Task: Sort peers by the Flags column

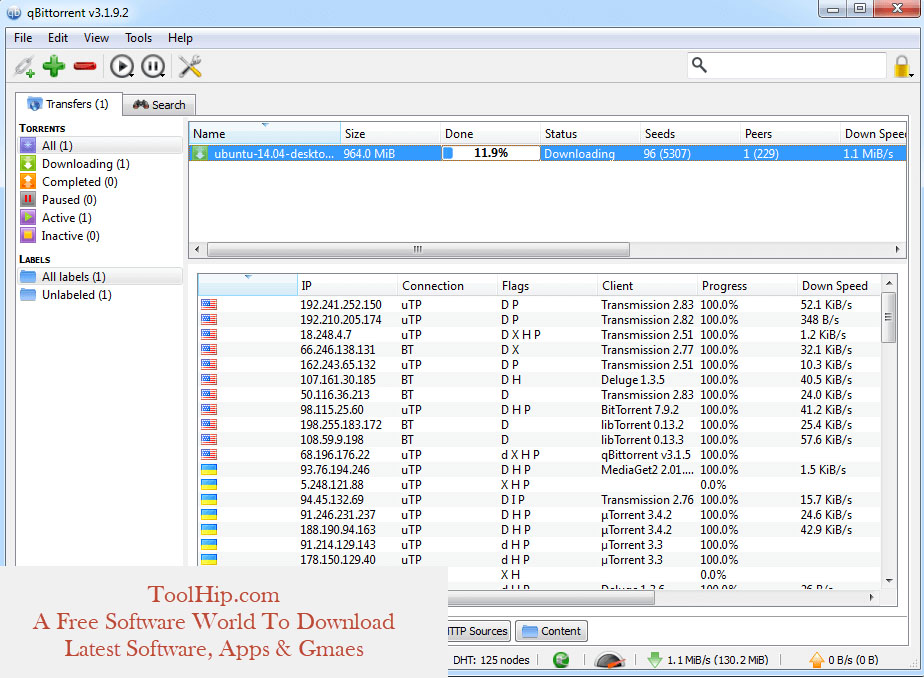Action: [x=547, y=286]
